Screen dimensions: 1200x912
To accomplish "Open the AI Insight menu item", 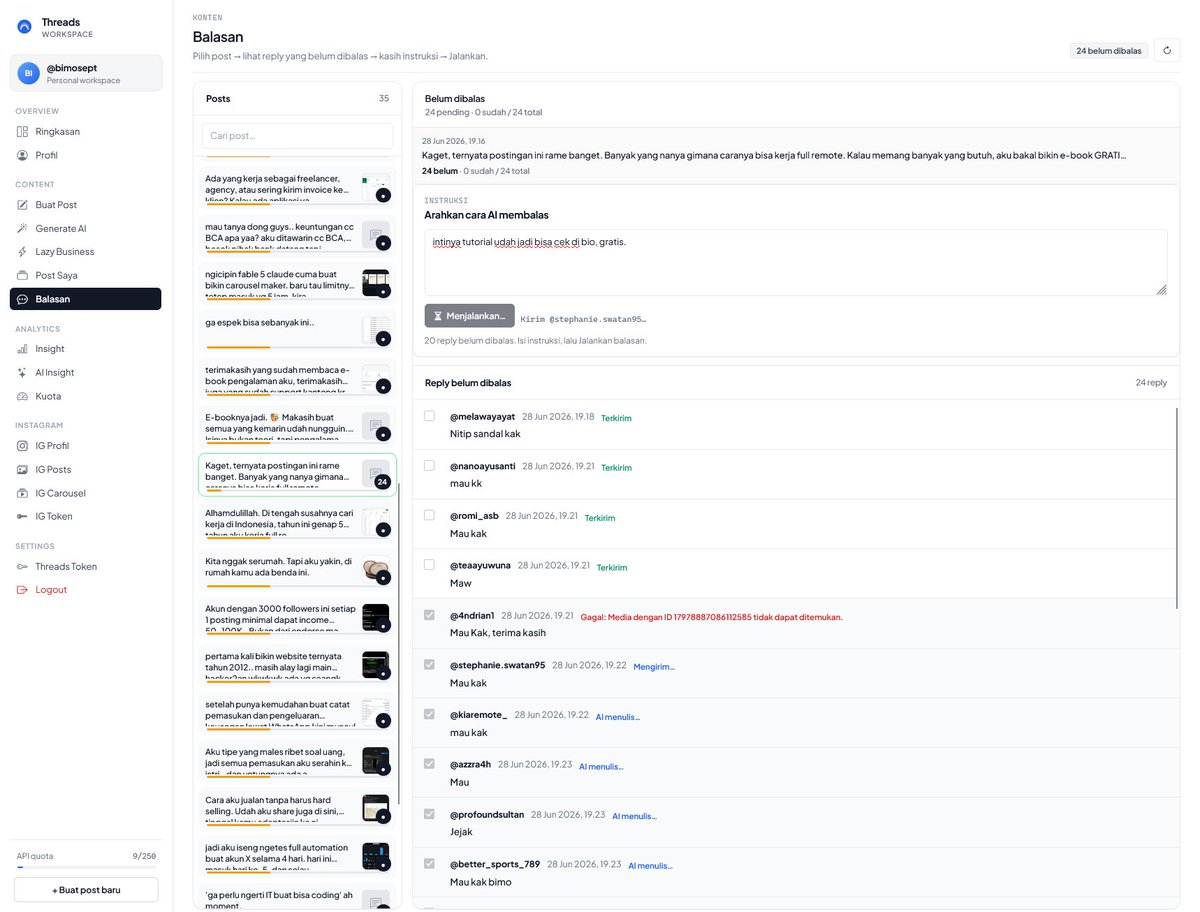I will pos(85,372).
